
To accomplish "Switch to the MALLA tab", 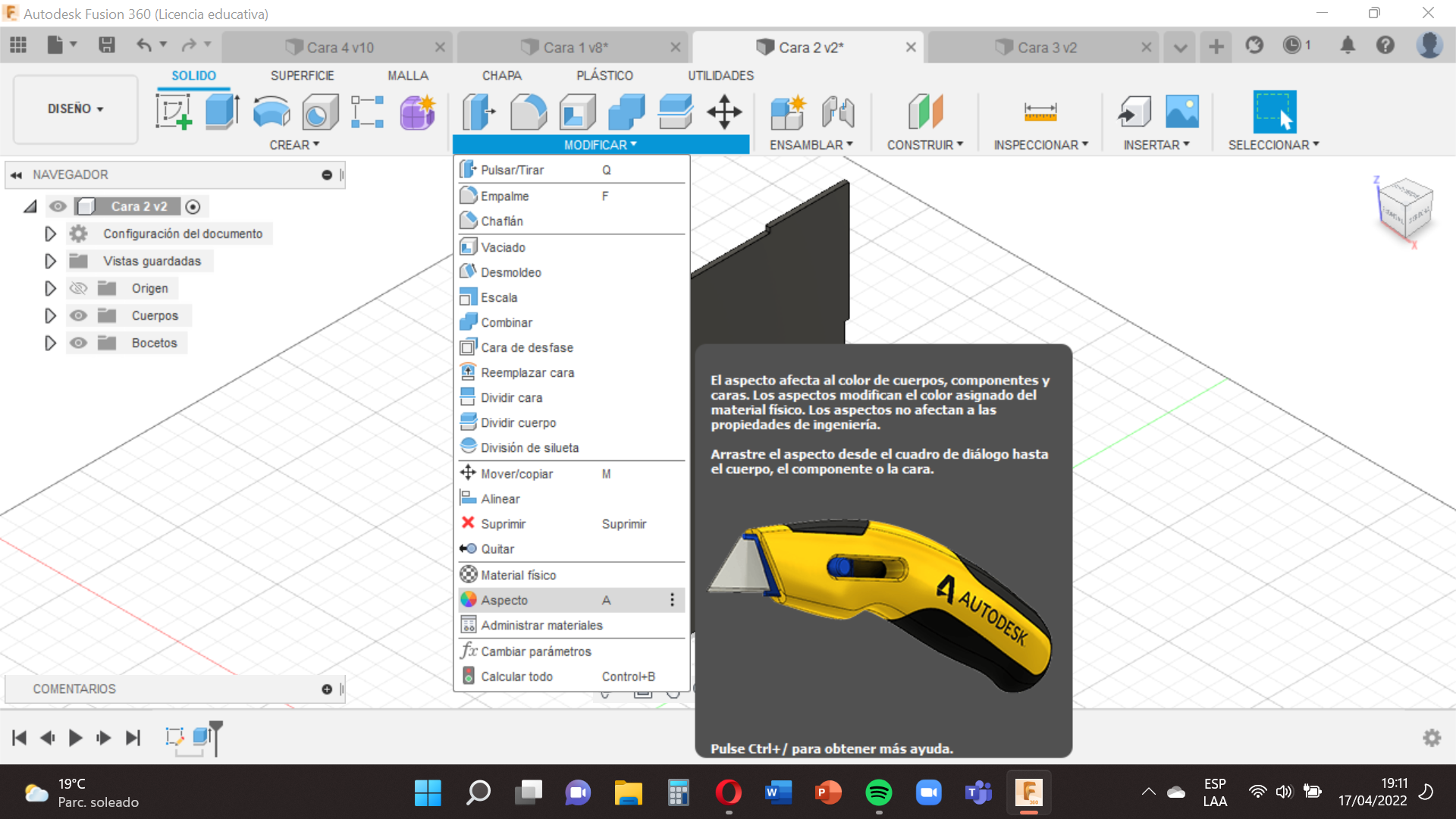I will [408, 76].
